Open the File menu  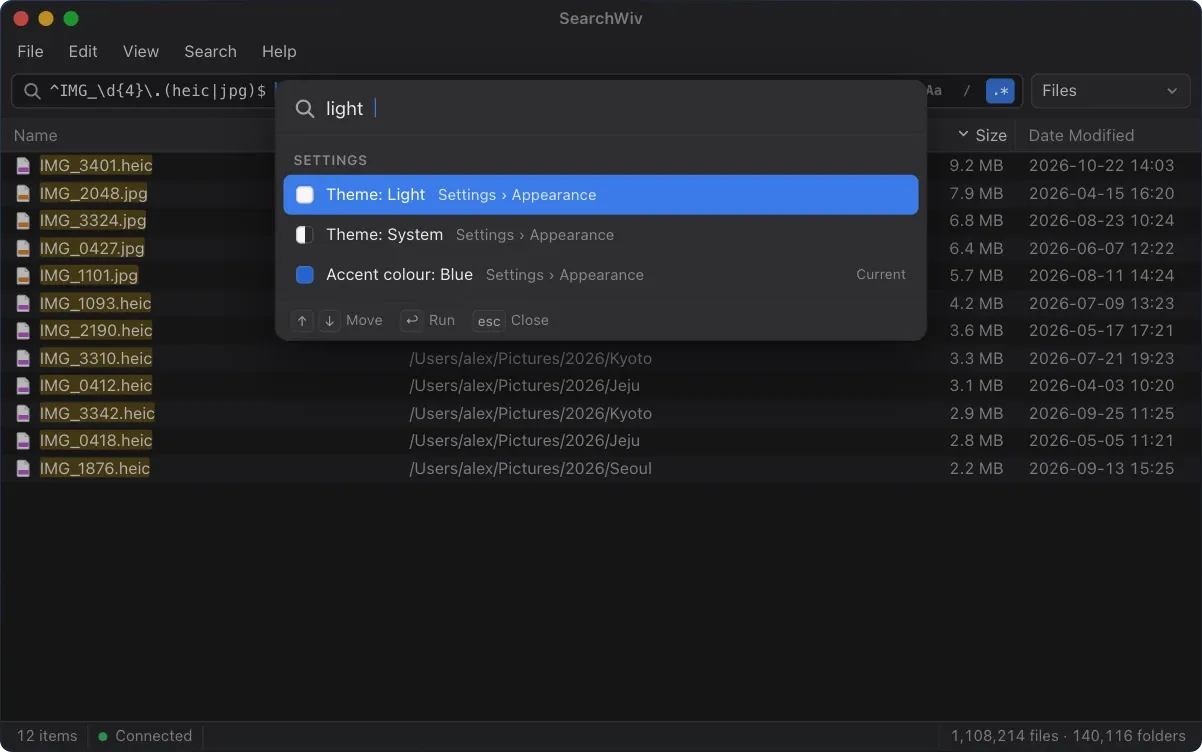pos(30,51)
